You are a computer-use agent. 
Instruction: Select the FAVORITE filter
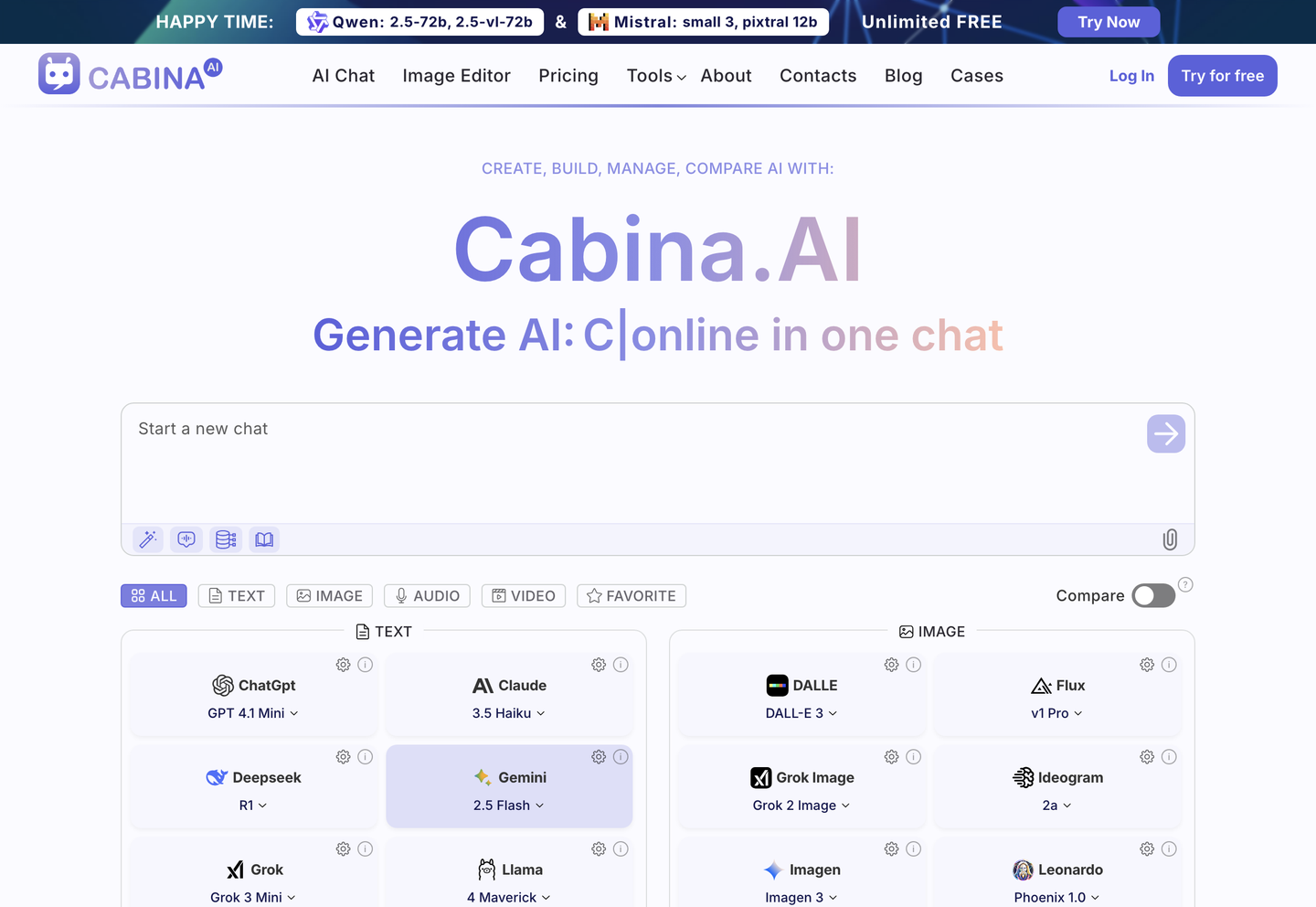pyautogui.click(x=631, y=595)
